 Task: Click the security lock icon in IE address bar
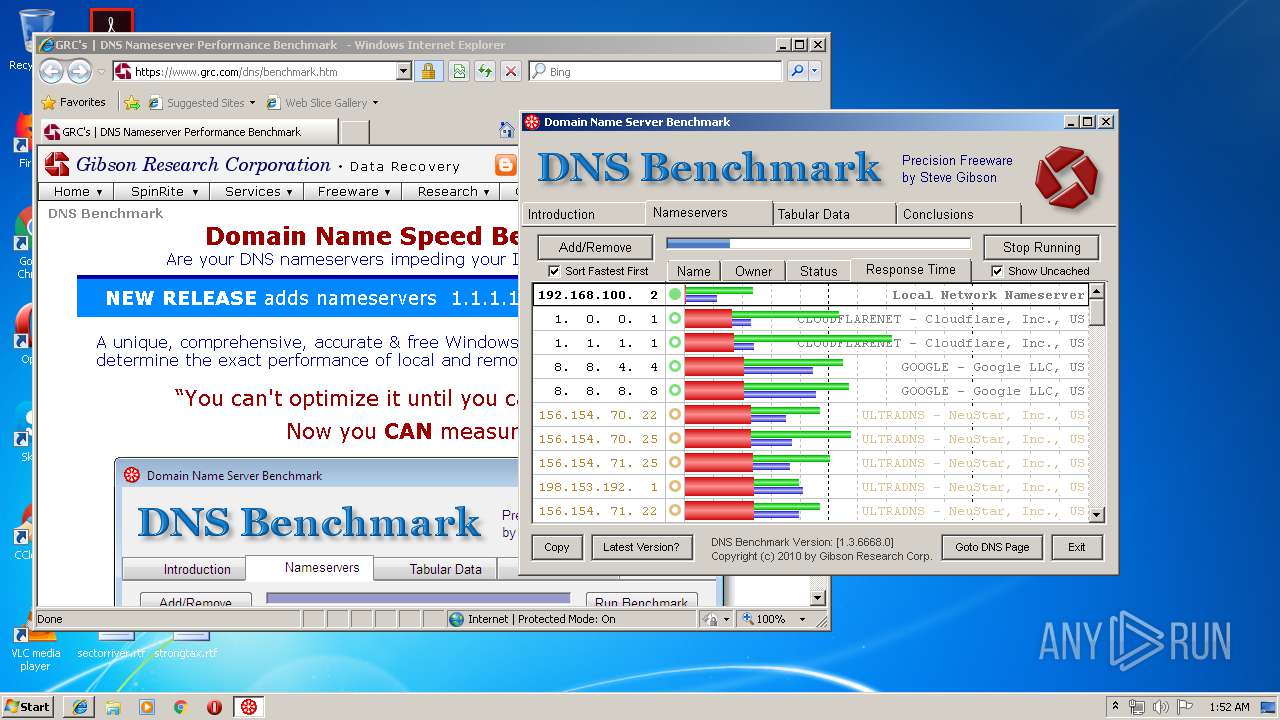[x=428, y=71]
